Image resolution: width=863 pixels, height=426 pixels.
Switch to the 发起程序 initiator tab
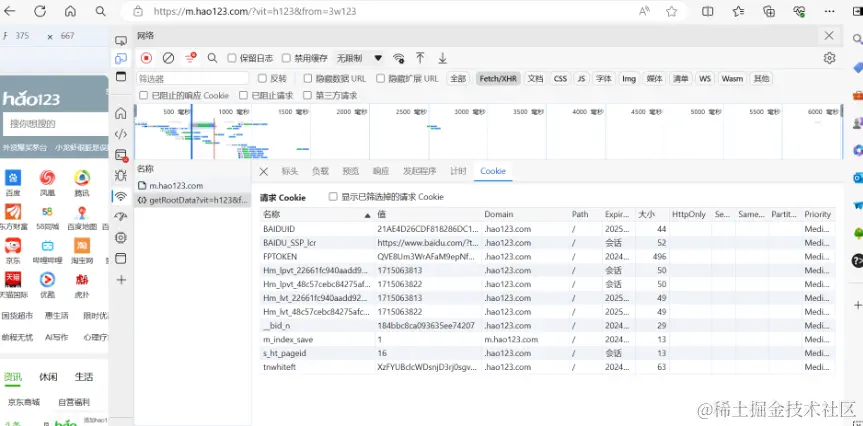419,171
